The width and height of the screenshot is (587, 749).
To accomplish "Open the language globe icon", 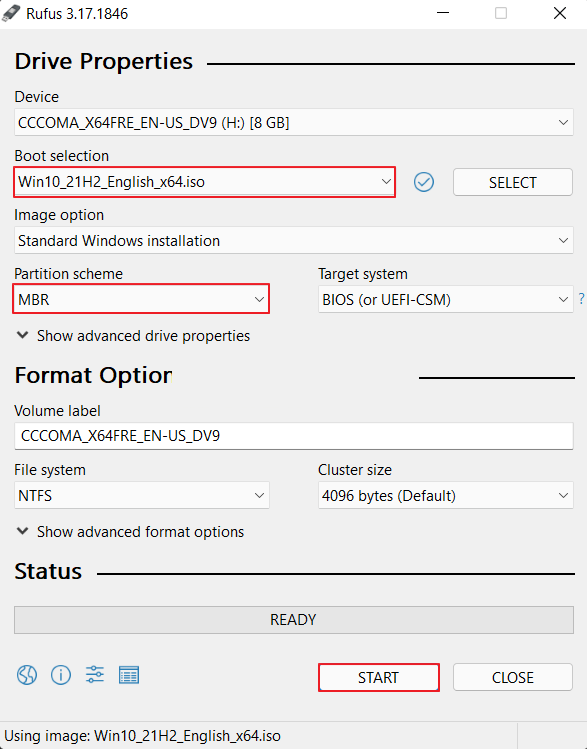I will pyautogui.click(x=27, y=675).
